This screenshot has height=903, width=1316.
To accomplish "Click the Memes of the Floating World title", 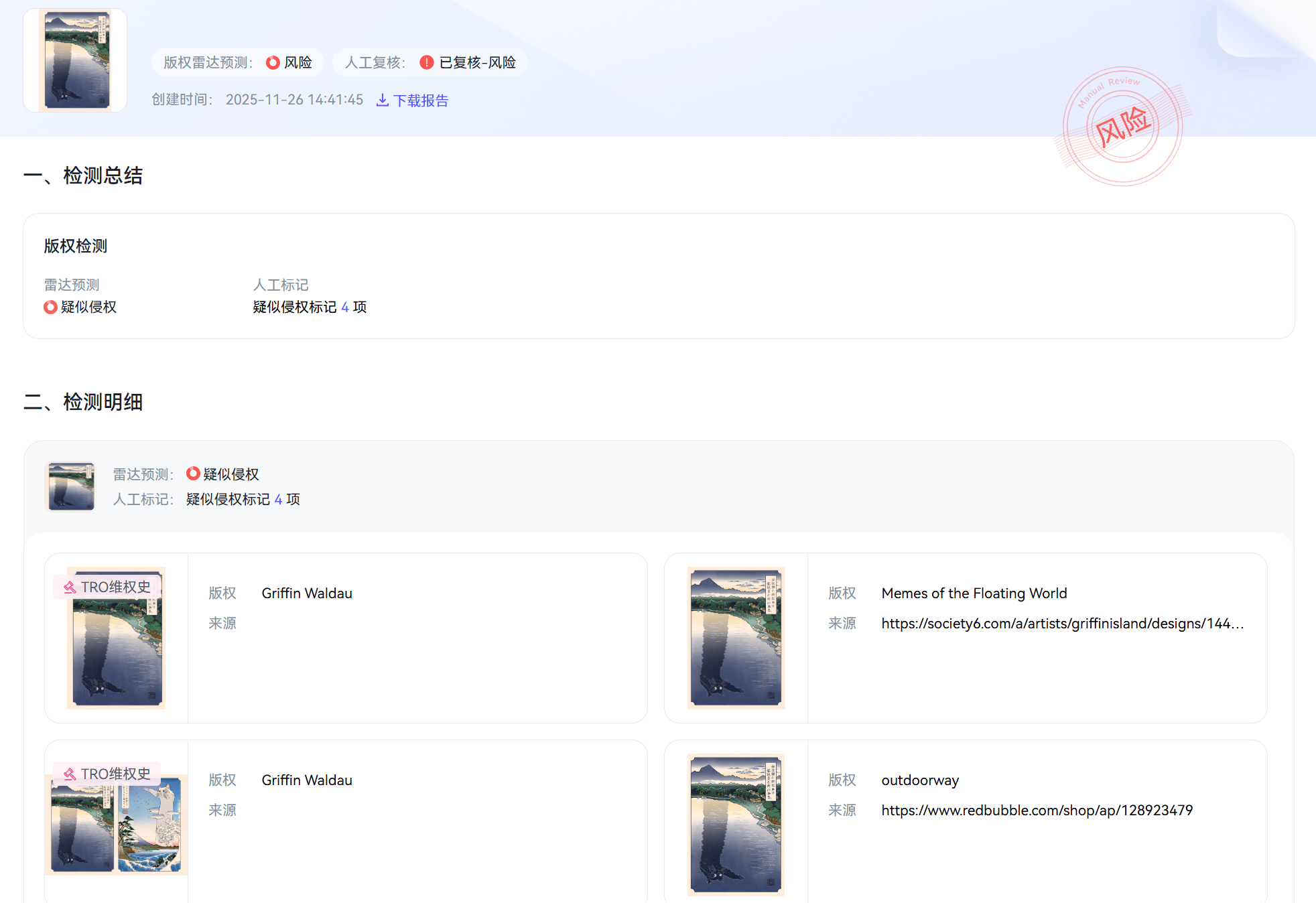I will coord(974,593).
